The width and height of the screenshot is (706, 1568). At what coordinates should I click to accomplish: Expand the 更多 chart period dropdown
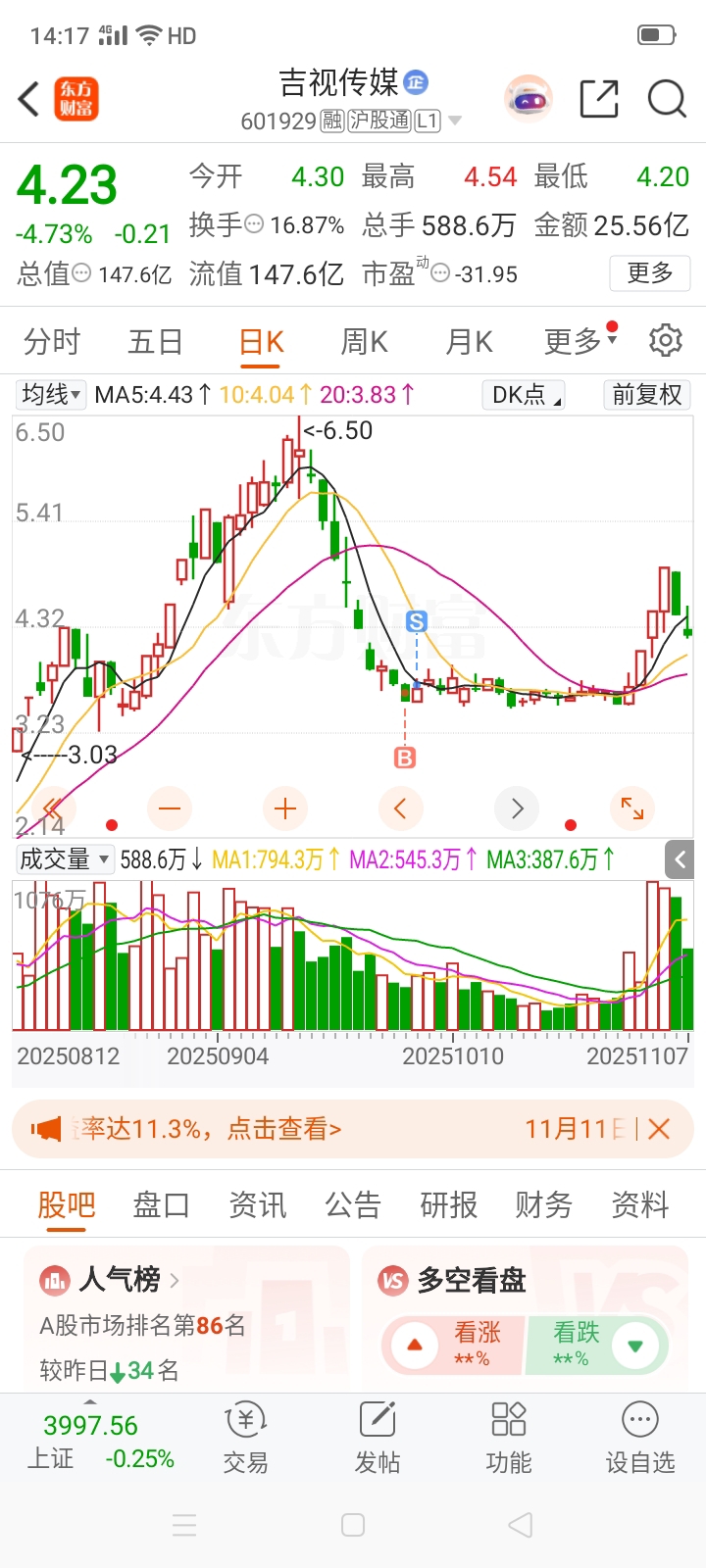click(x=580, y=341)
